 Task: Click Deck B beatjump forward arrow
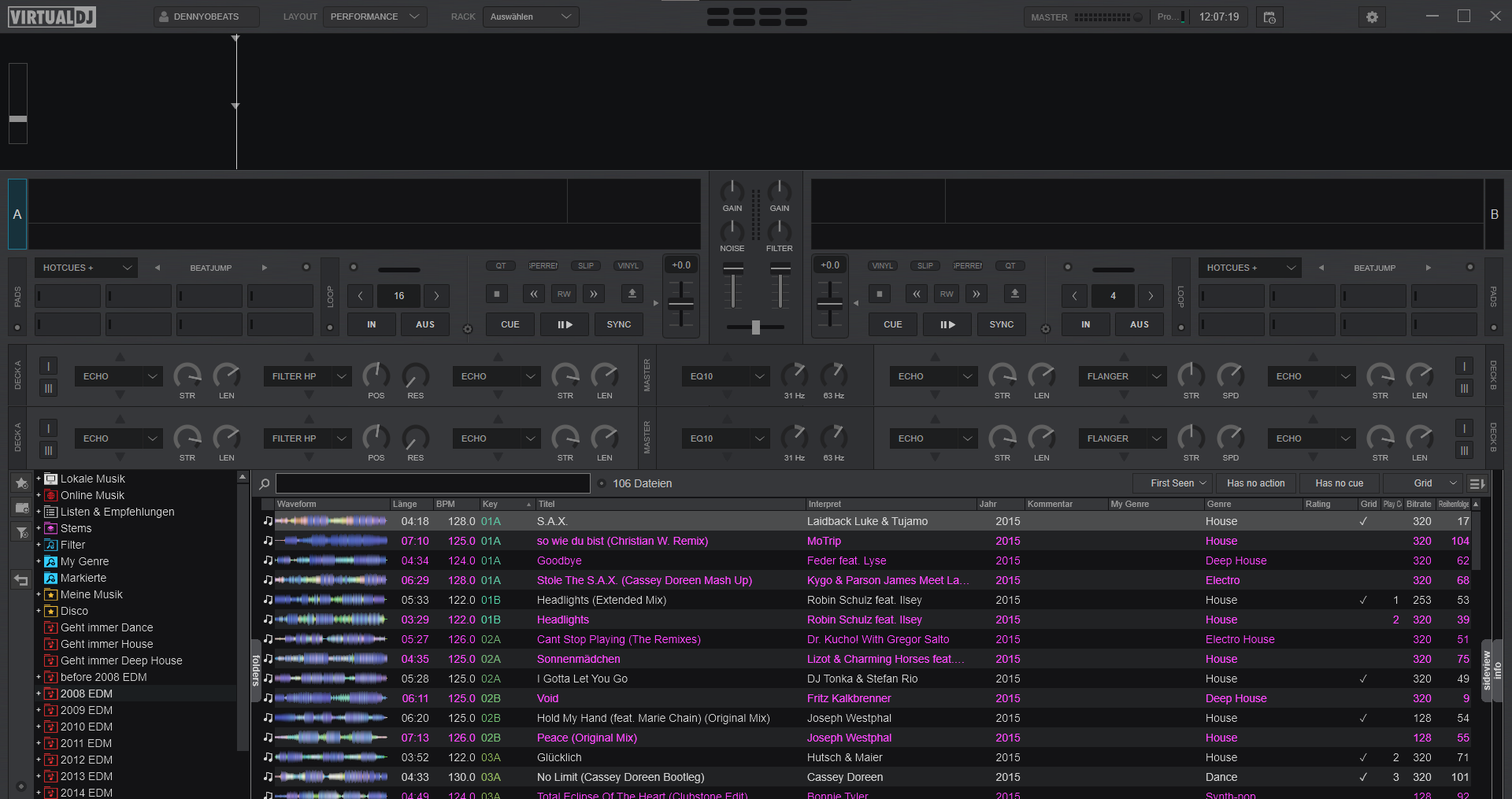click(x=1428, y=268)
